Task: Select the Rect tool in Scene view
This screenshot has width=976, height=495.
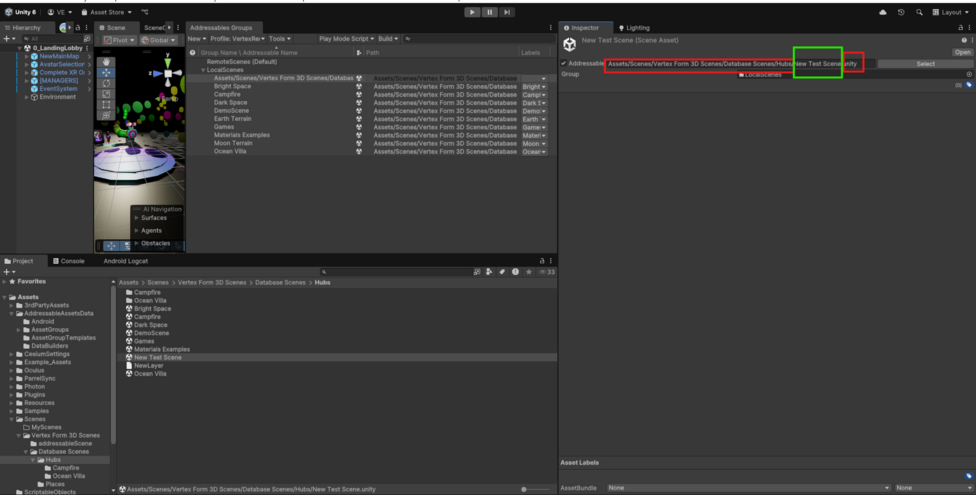Action: 107,104
